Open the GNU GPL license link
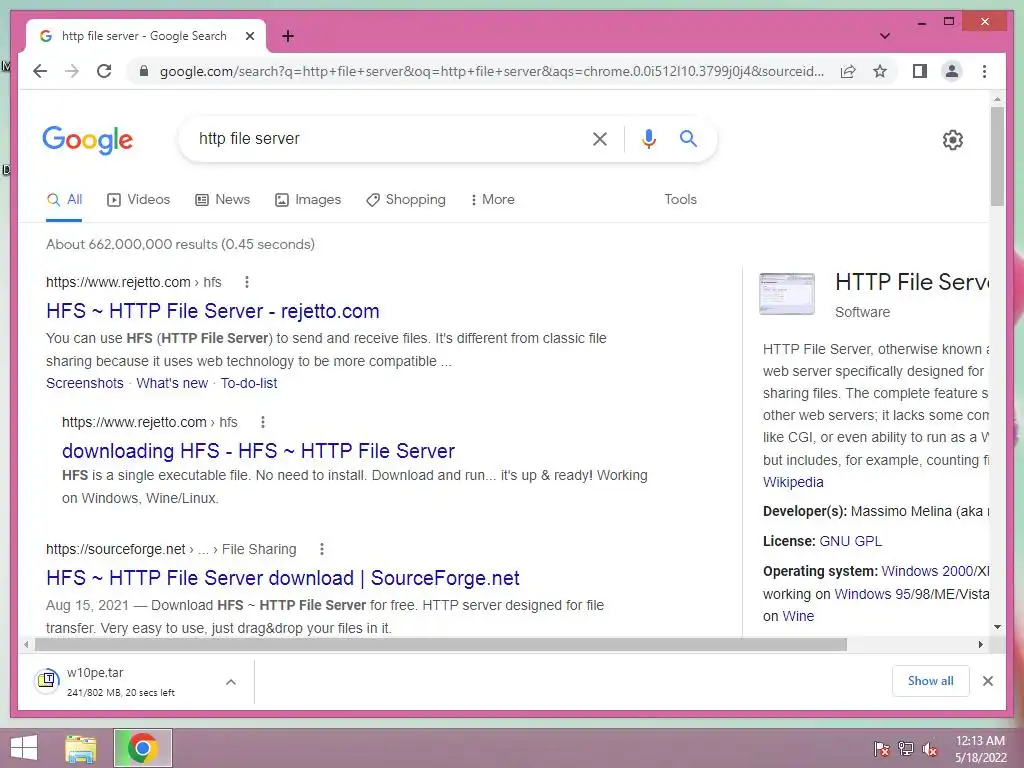The height and width of the screenshot is (768, 1024). [x=850, y=541]
